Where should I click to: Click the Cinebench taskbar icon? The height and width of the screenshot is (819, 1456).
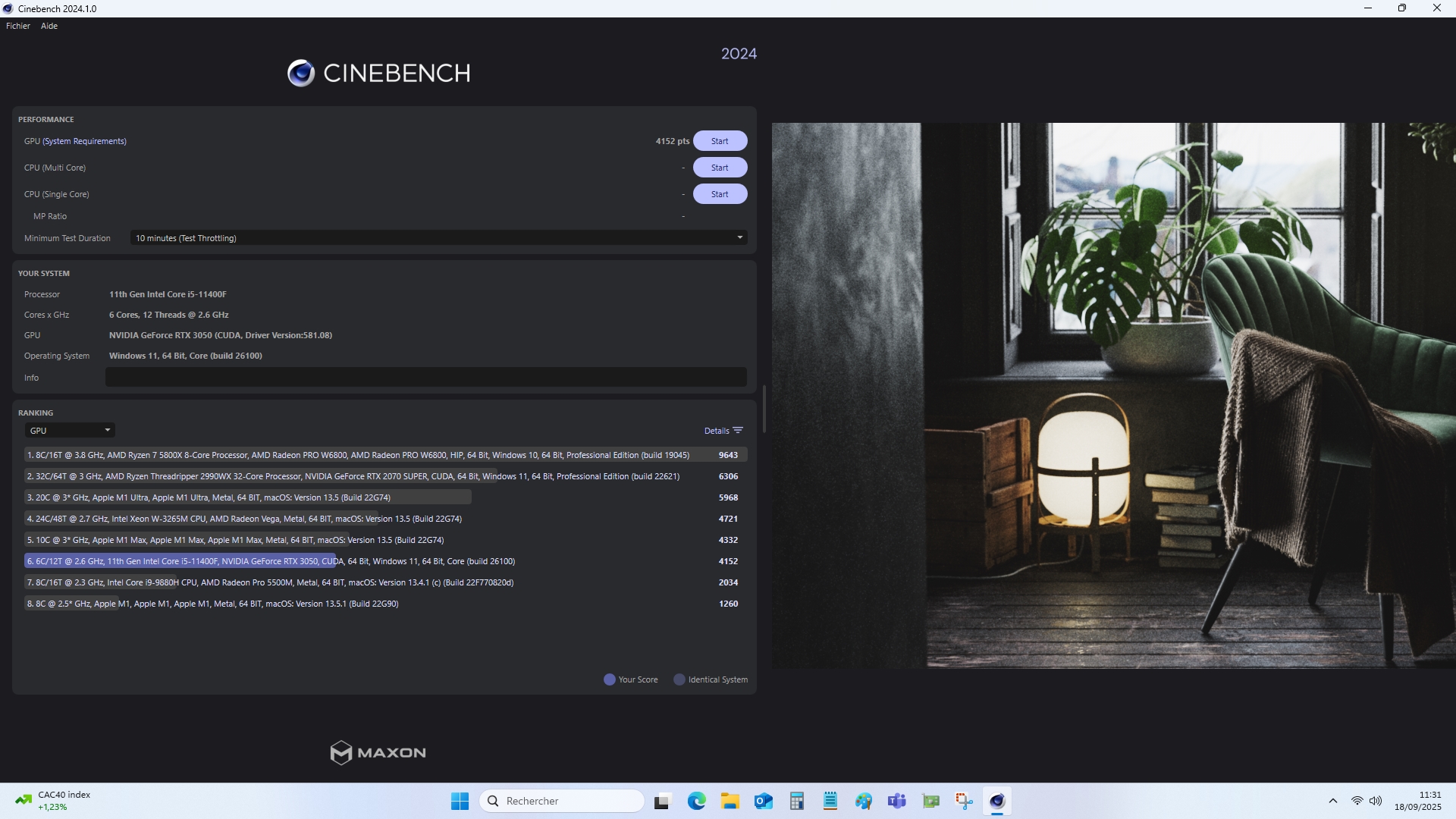point(996,801)
